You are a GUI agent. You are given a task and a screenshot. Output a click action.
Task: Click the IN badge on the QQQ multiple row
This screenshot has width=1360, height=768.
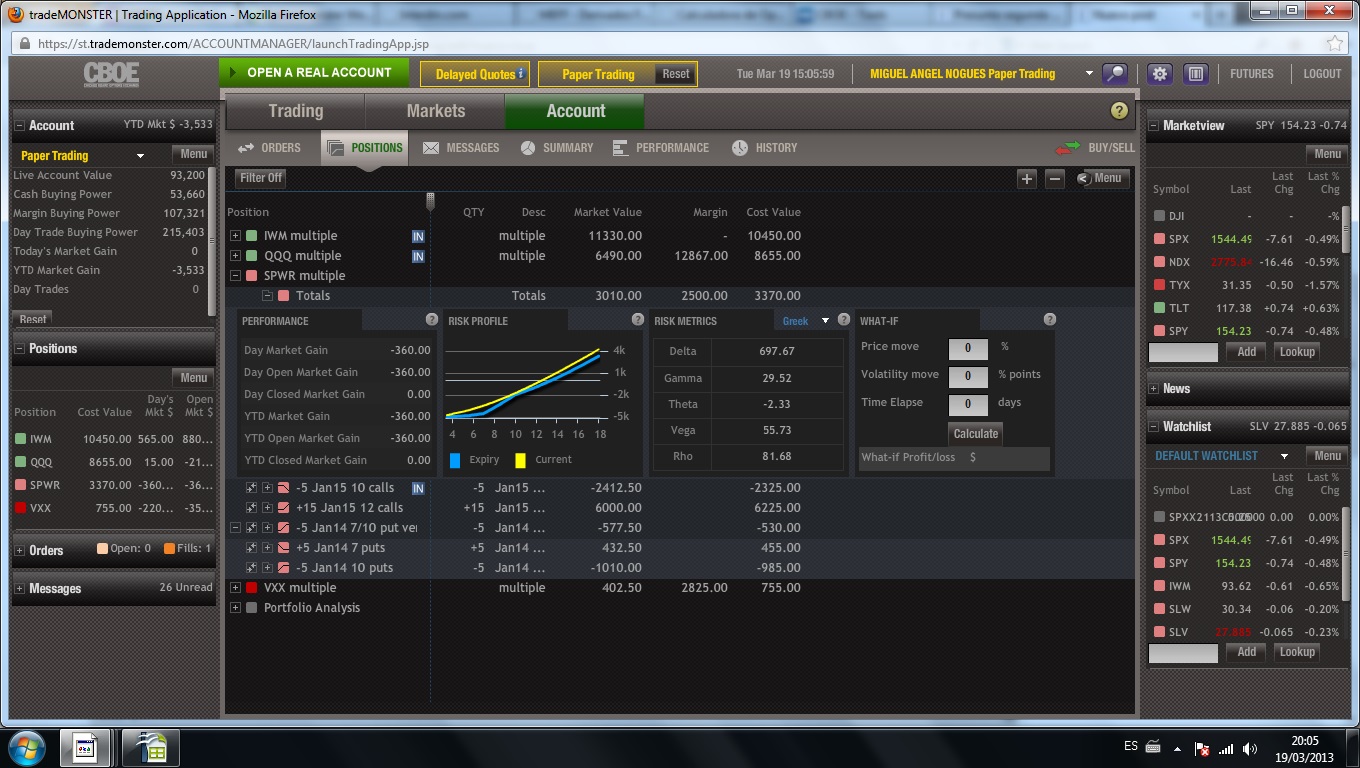(418, 256)
